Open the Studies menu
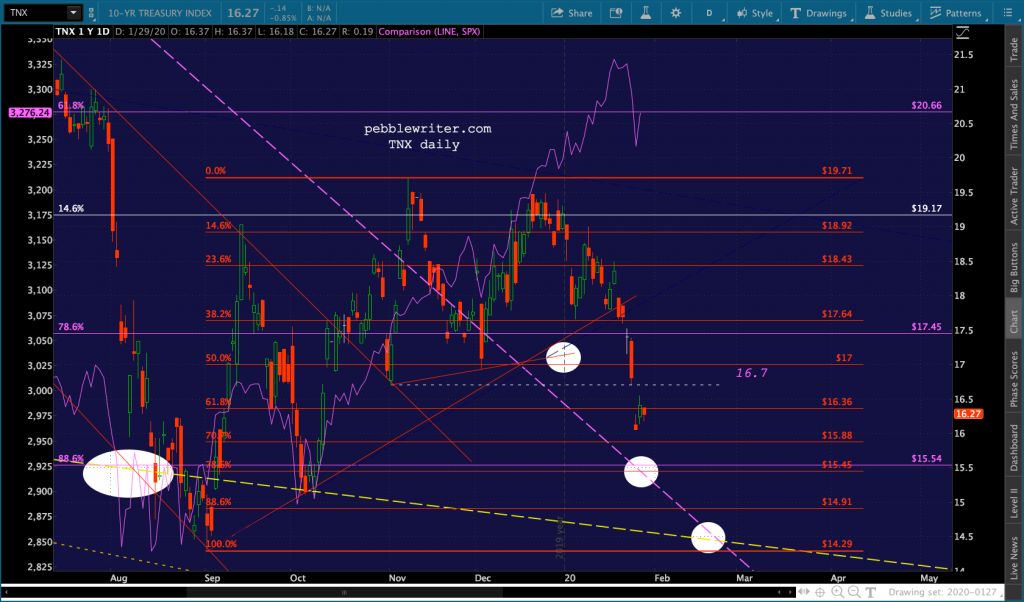The image size is (1024, 602). click(x=889, y=13)
